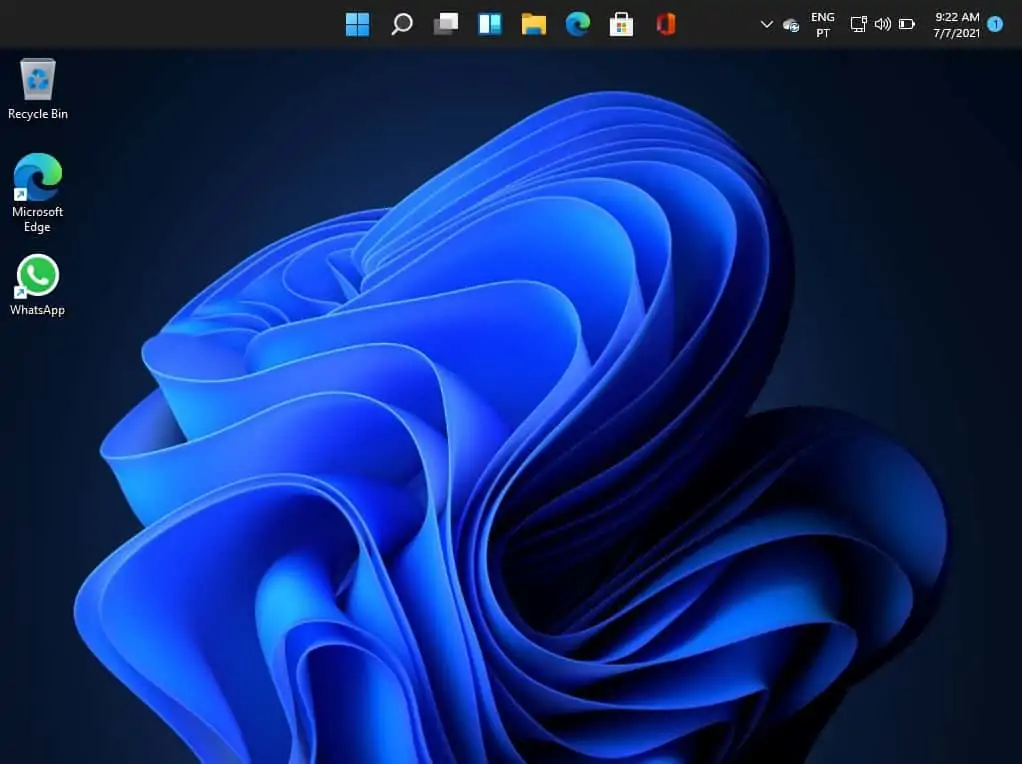Switch the ENG PT input language
The width and height of the screenshot is (1022, 764).
coord(823,25)
